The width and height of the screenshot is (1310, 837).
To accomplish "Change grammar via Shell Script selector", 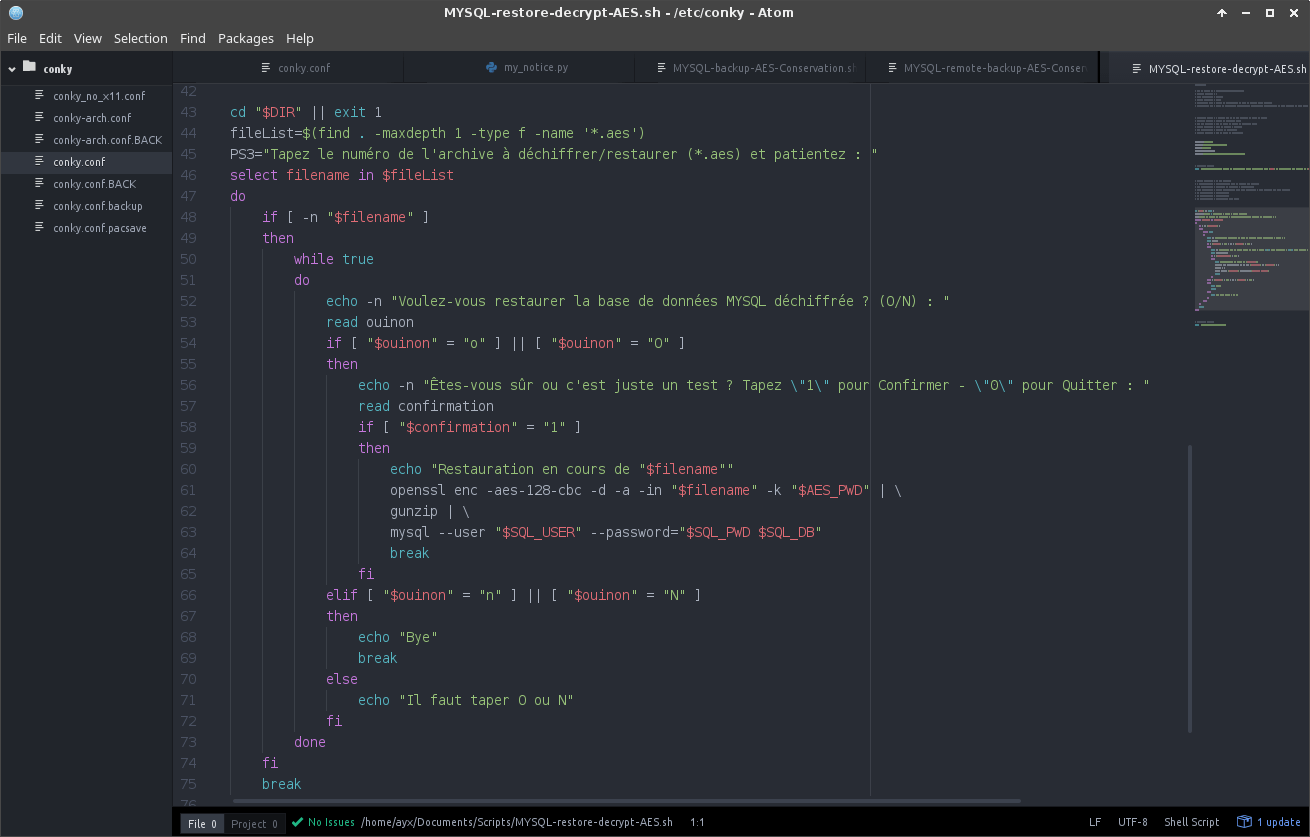I will coord(1191,822).
